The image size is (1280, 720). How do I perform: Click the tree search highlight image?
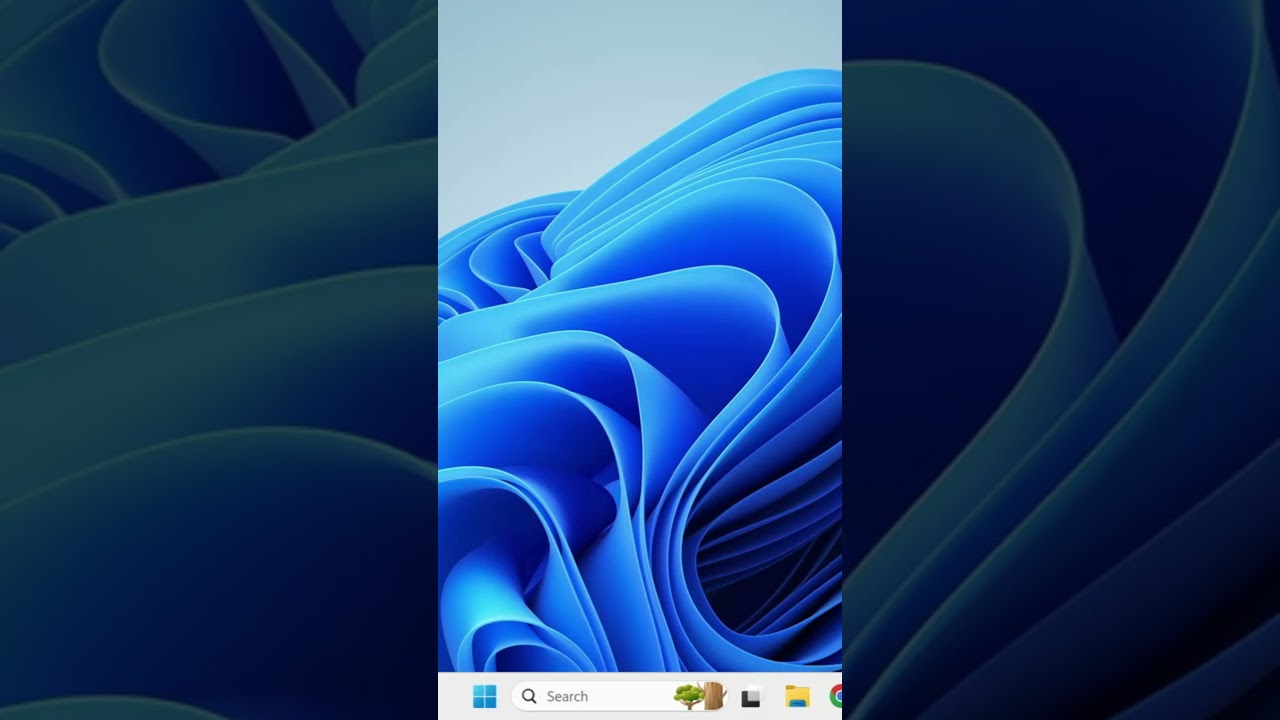point(699,696)
